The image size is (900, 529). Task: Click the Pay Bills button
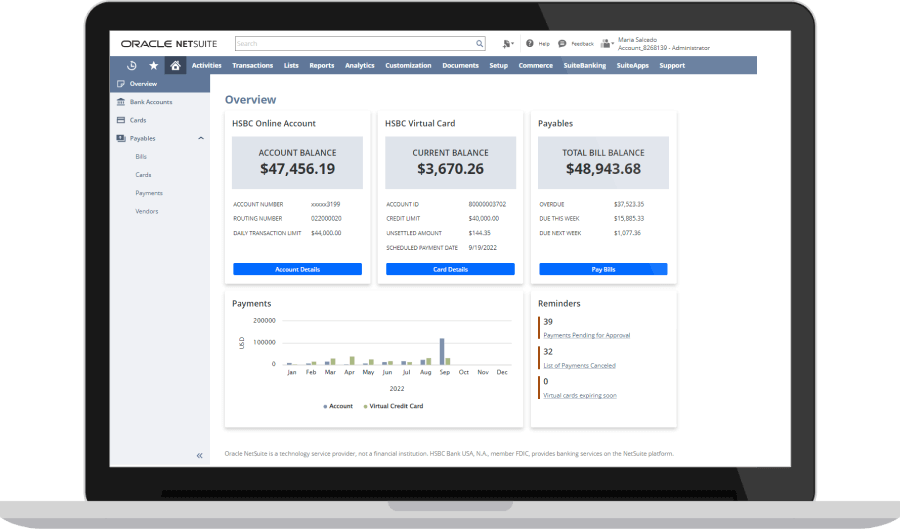[603, 269]
